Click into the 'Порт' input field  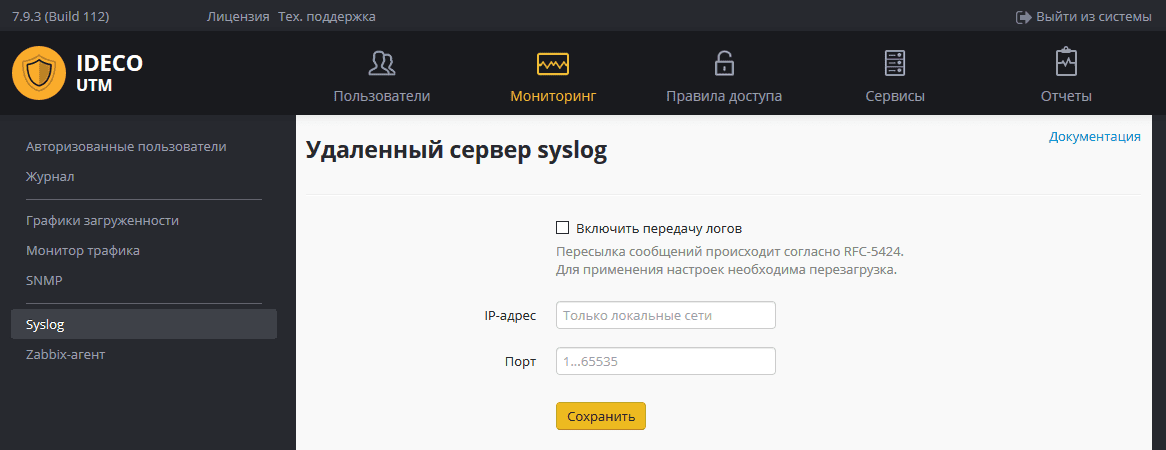[665, 361]
